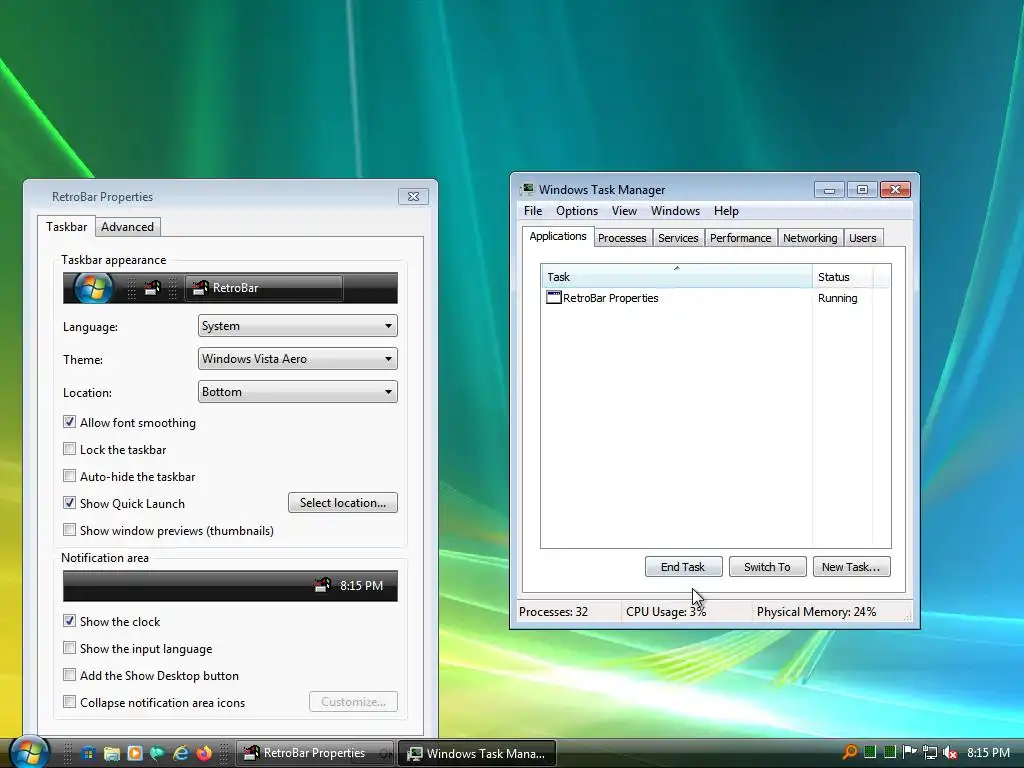1024x768 pixels.
Task: Click the RetroBar icon in the notification area preview
Action: 323,585
